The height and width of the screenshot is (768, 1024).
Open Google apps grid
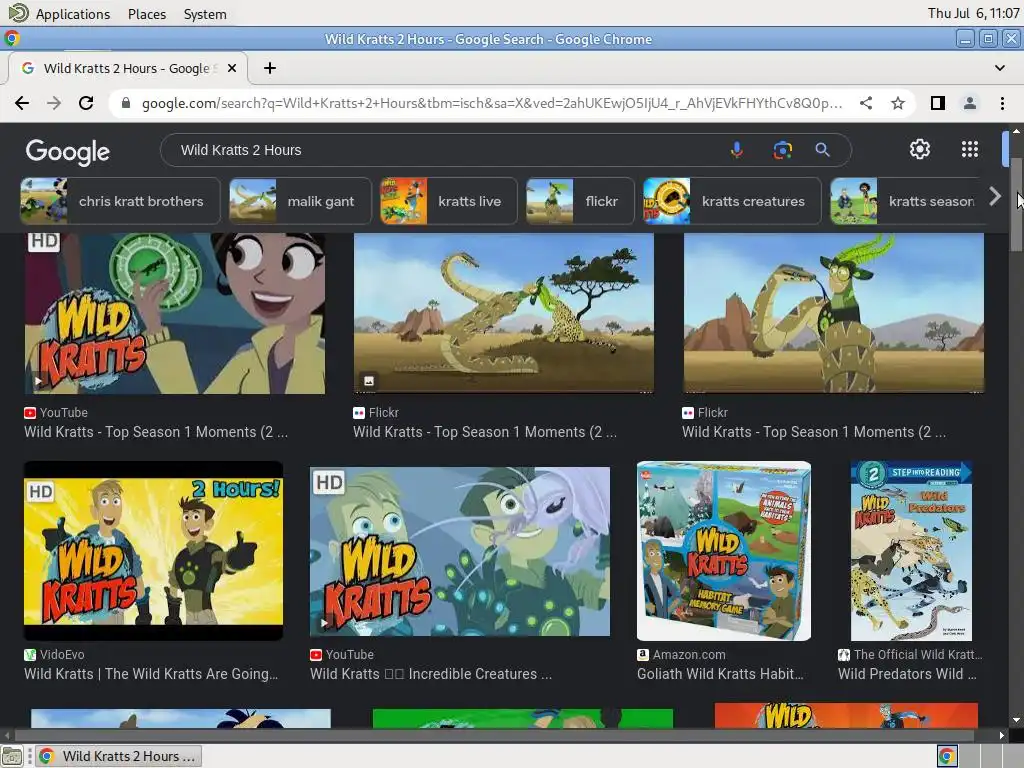[x=970, y=150]
